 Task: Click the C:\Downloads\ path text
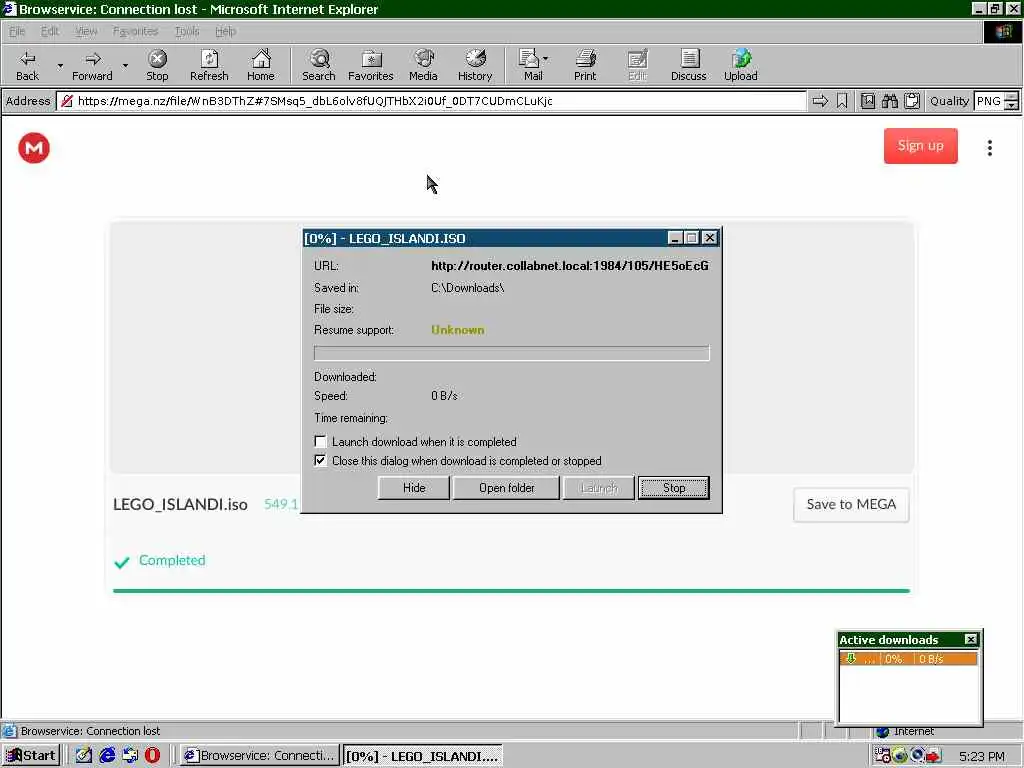coord(468,288)
